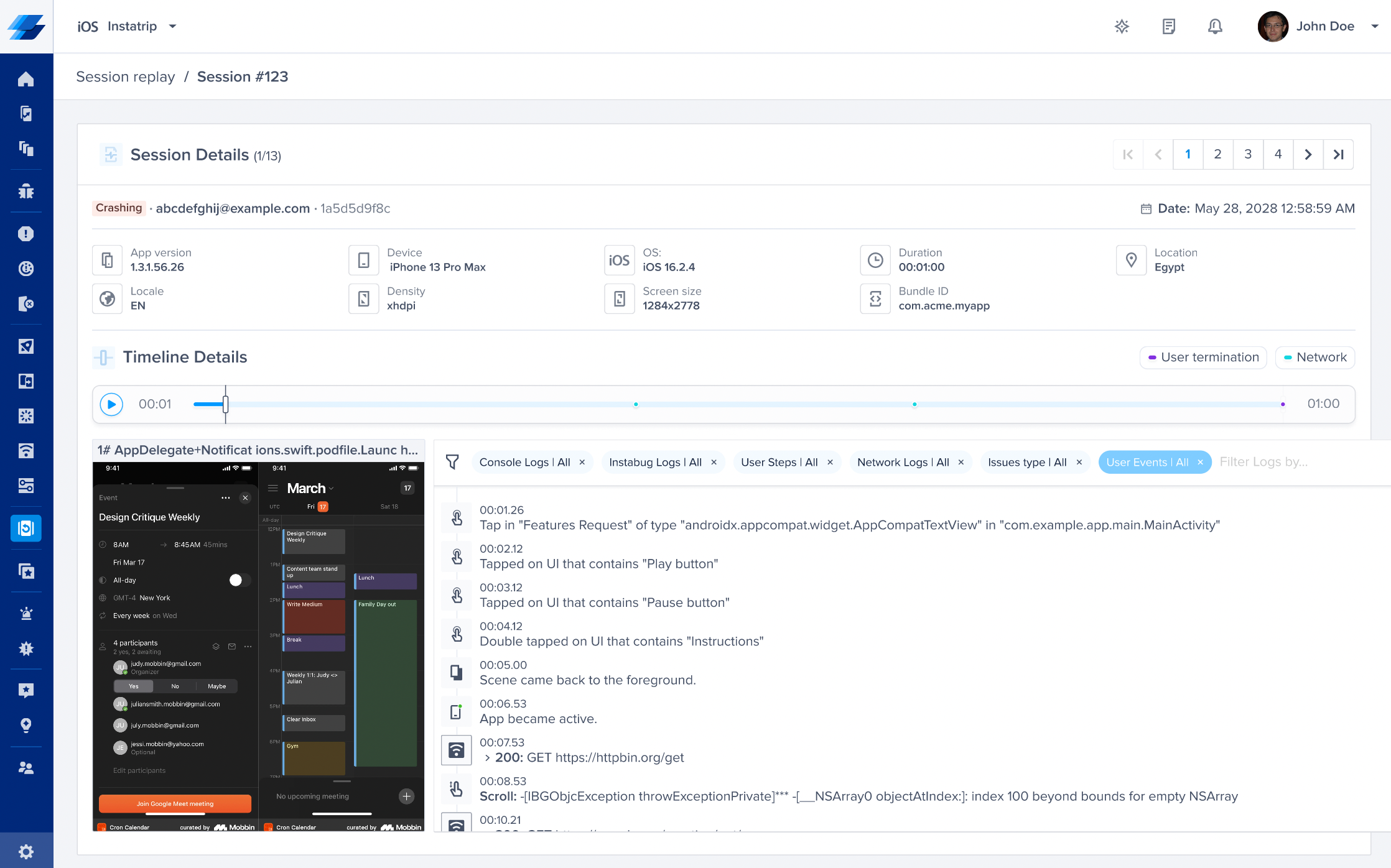The image size is (1391, 868).
Task: Toggle the Network legend chip
Action: [1314, 357]
